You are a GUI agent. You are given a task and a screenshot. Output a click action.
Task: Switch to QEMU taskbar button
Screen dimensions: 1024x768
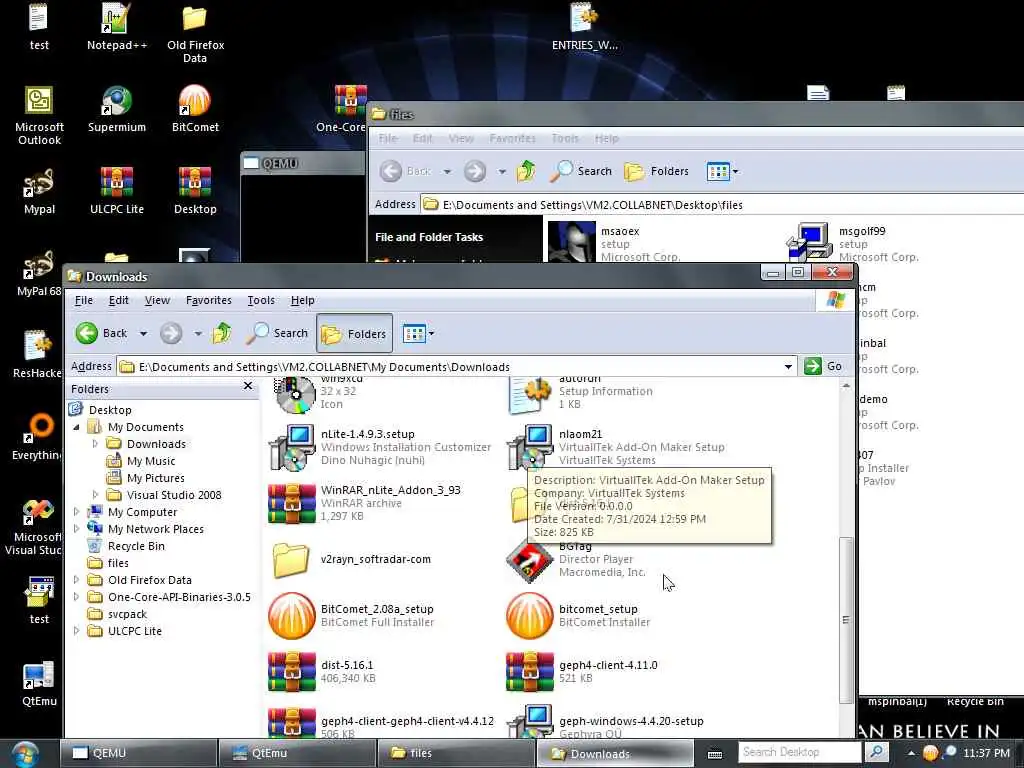138,753
